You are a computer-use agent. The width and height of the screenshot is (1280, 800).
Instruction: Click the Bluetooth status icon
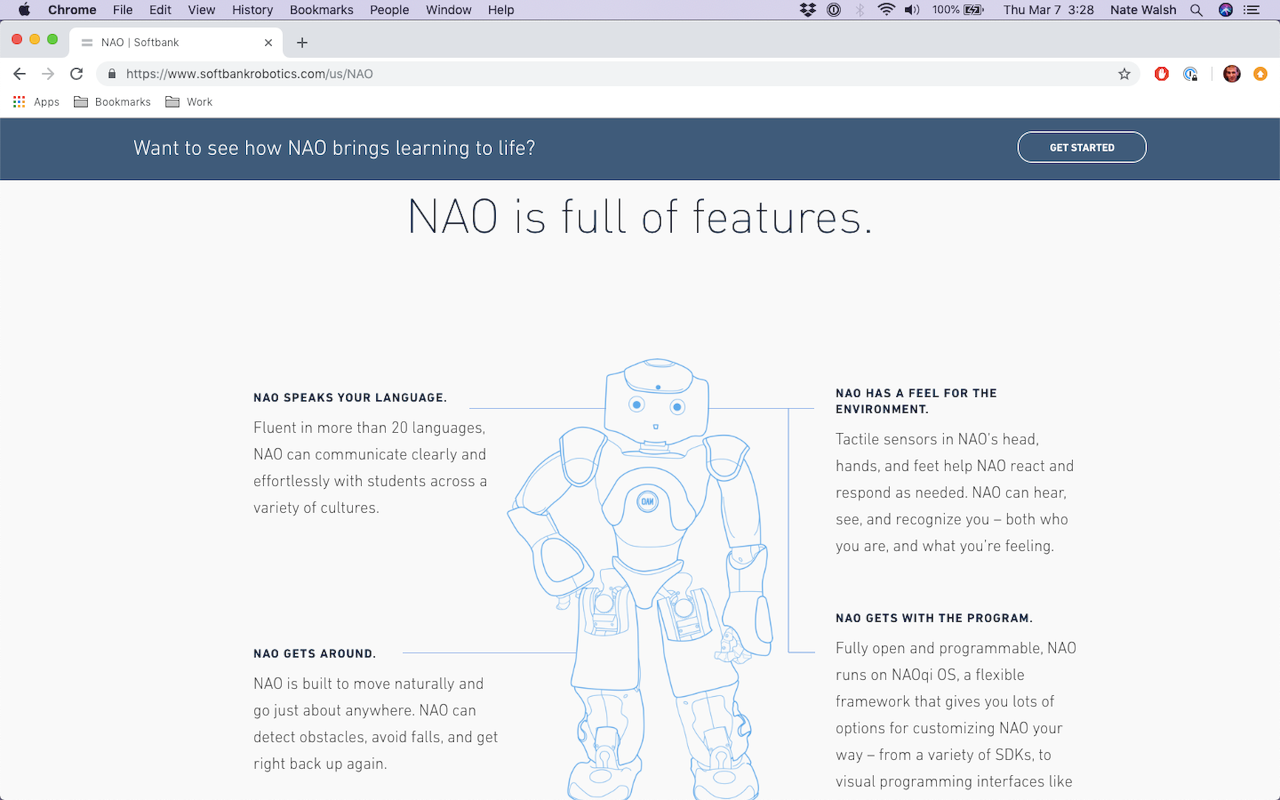[860, 10]
